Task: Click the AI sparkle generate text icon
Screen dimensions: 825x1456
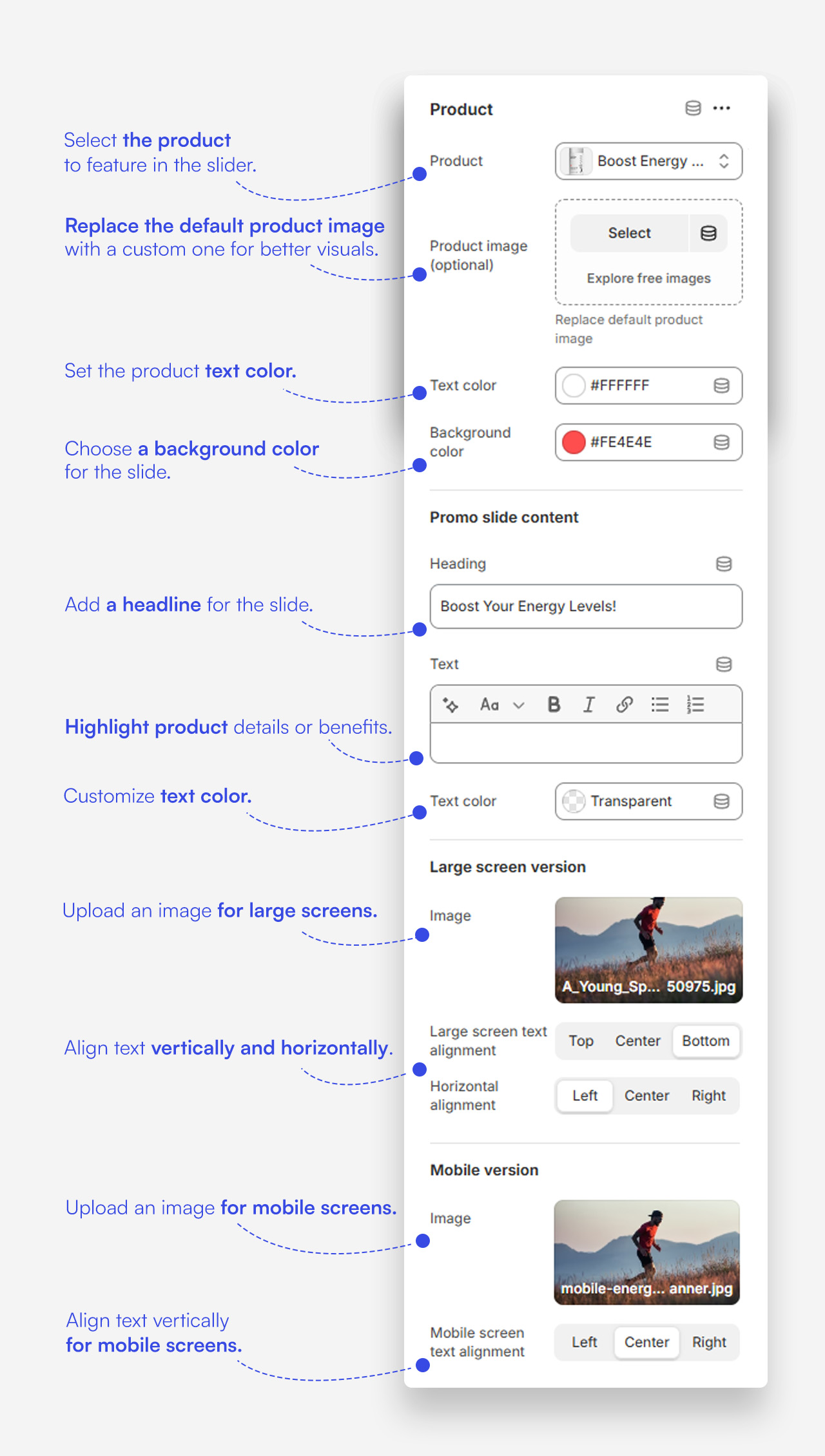Action: (x=451, y=705)
